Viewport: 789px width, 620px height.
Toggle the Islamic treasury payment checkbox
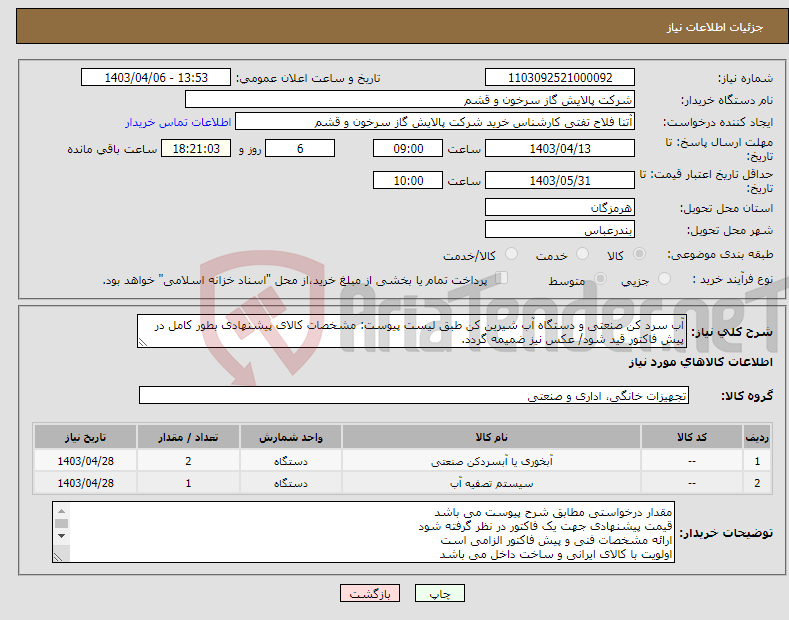tap(502, 278)
